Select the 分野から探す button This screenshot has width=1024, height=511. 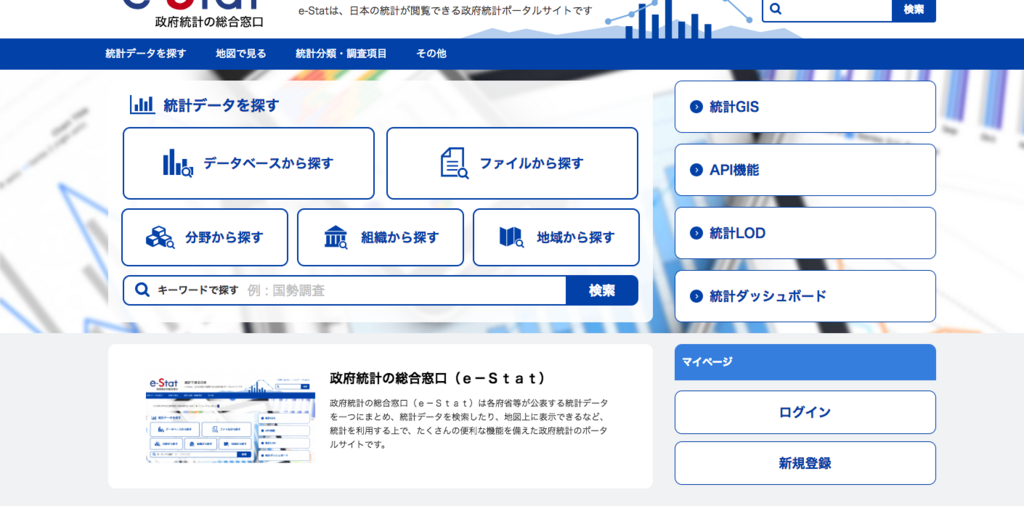(204, 237)
